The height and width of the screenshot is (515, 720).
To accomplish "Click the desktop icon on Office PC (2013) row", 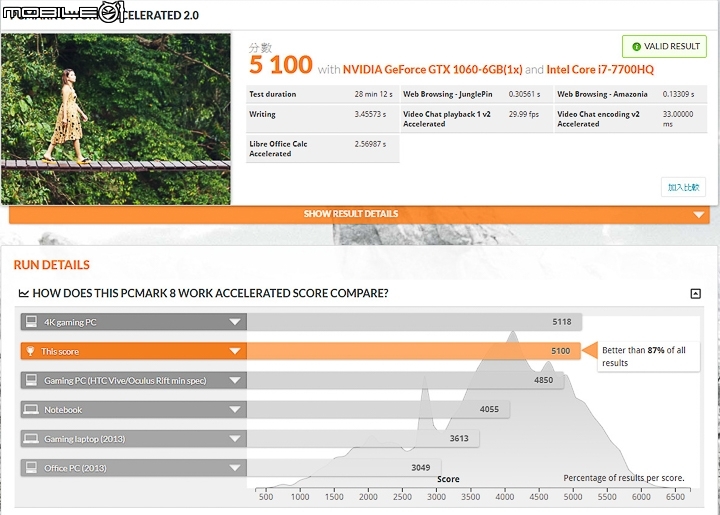I will click(31, 468).
